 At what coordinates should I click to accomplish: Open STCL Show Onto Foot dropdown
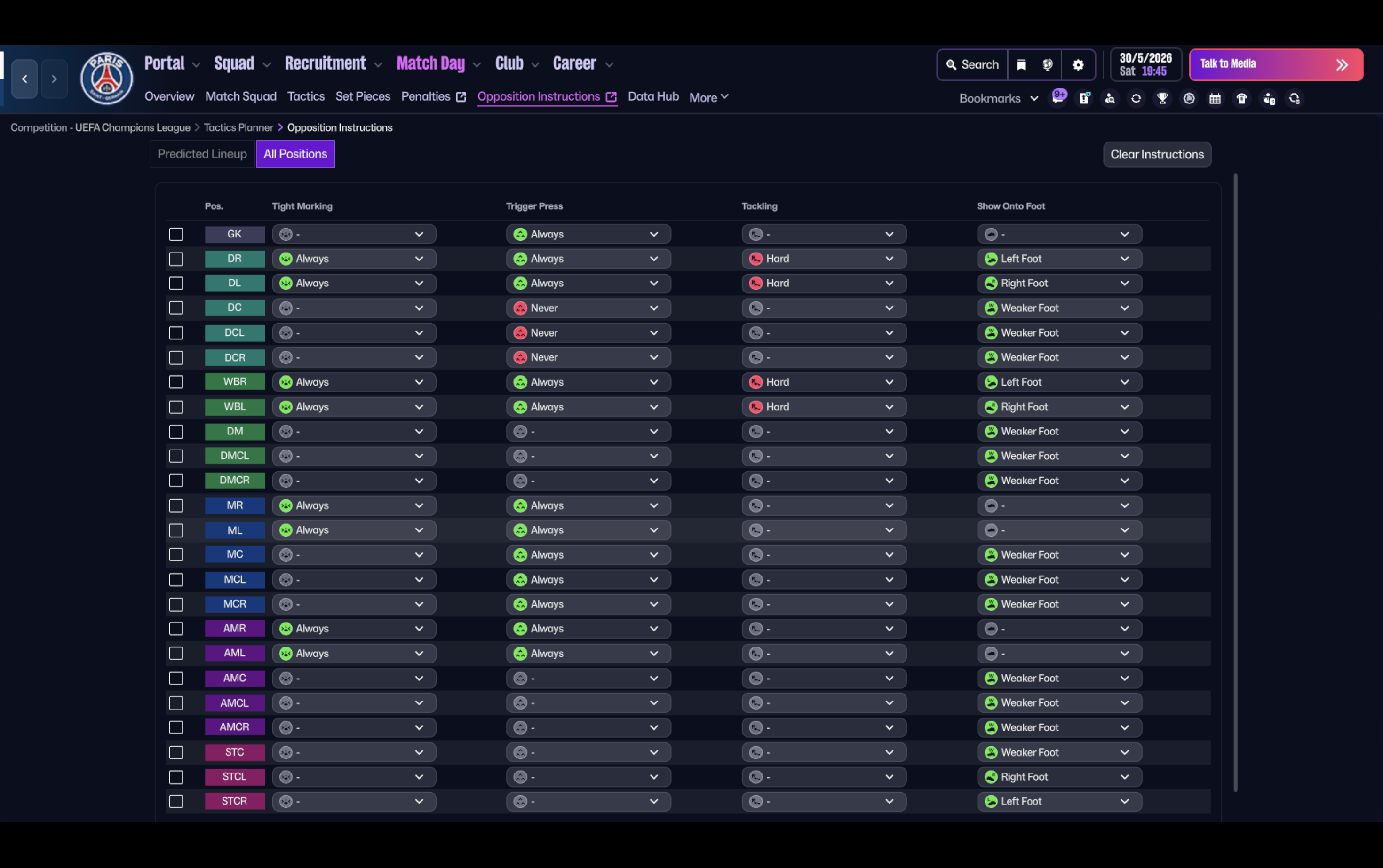(x=1058, y=777)
